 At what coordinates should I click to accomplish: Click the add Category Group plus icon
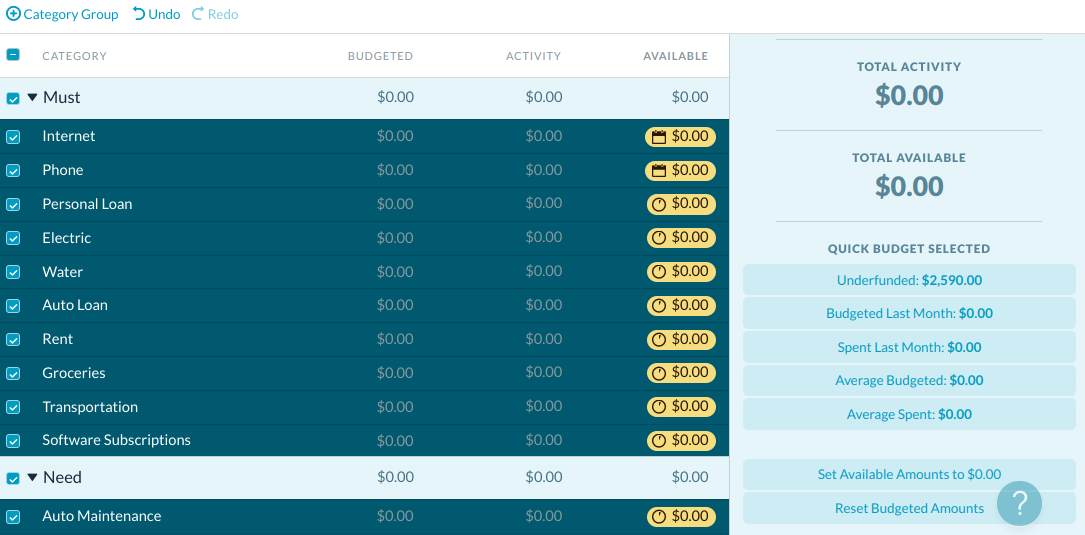click(x=13, y=14)
